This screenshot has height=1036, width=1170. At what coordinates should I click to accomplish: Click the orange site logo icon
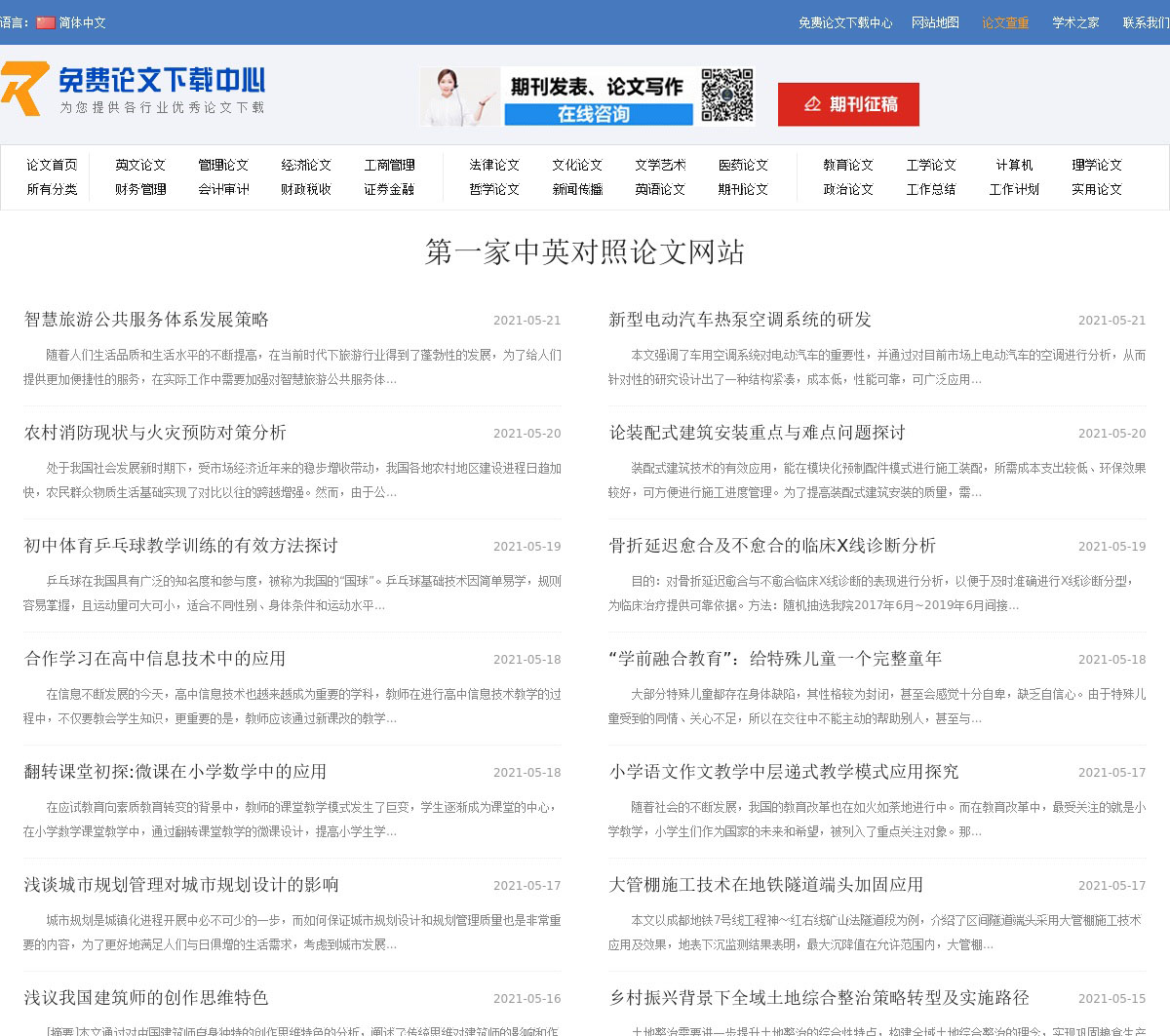click(25, 89)
